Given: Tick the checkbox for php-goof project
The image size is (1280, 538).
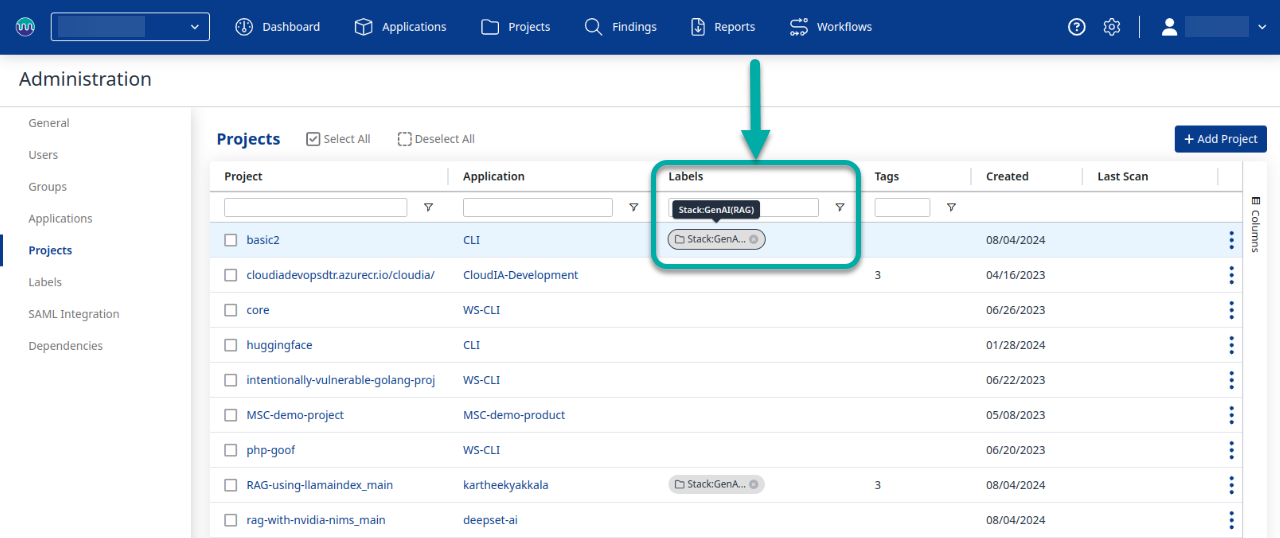Looking at the screenshot, I should click(231, 450).
